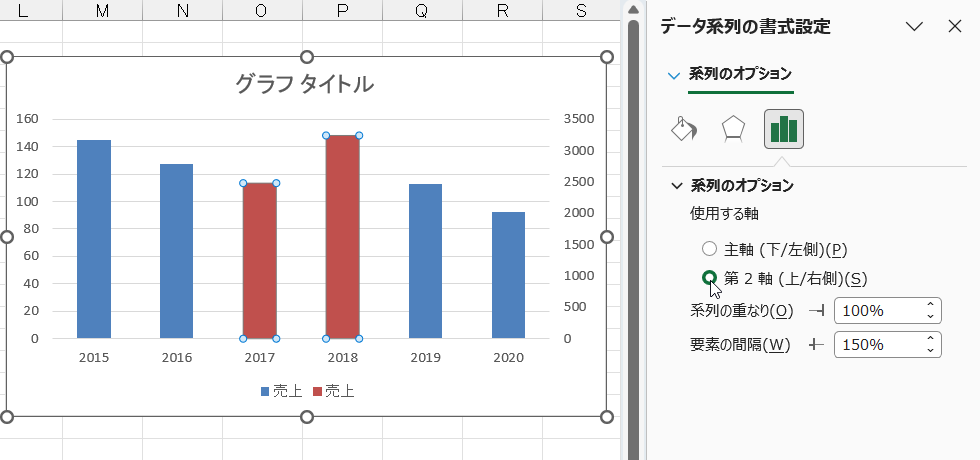Select the グラフ タイトル chart title
Screen dimensions: 980x460
[x=304, y=83]
